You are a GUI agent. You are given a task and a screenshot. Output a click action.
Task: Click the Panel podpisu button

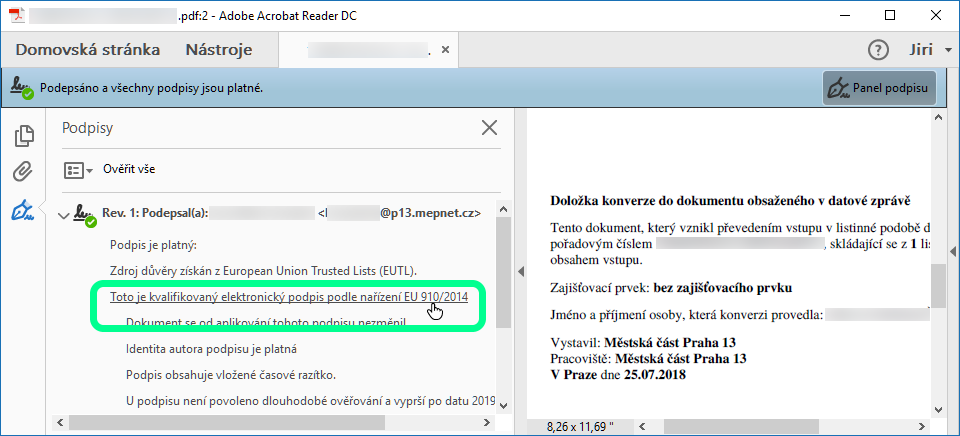879,89
